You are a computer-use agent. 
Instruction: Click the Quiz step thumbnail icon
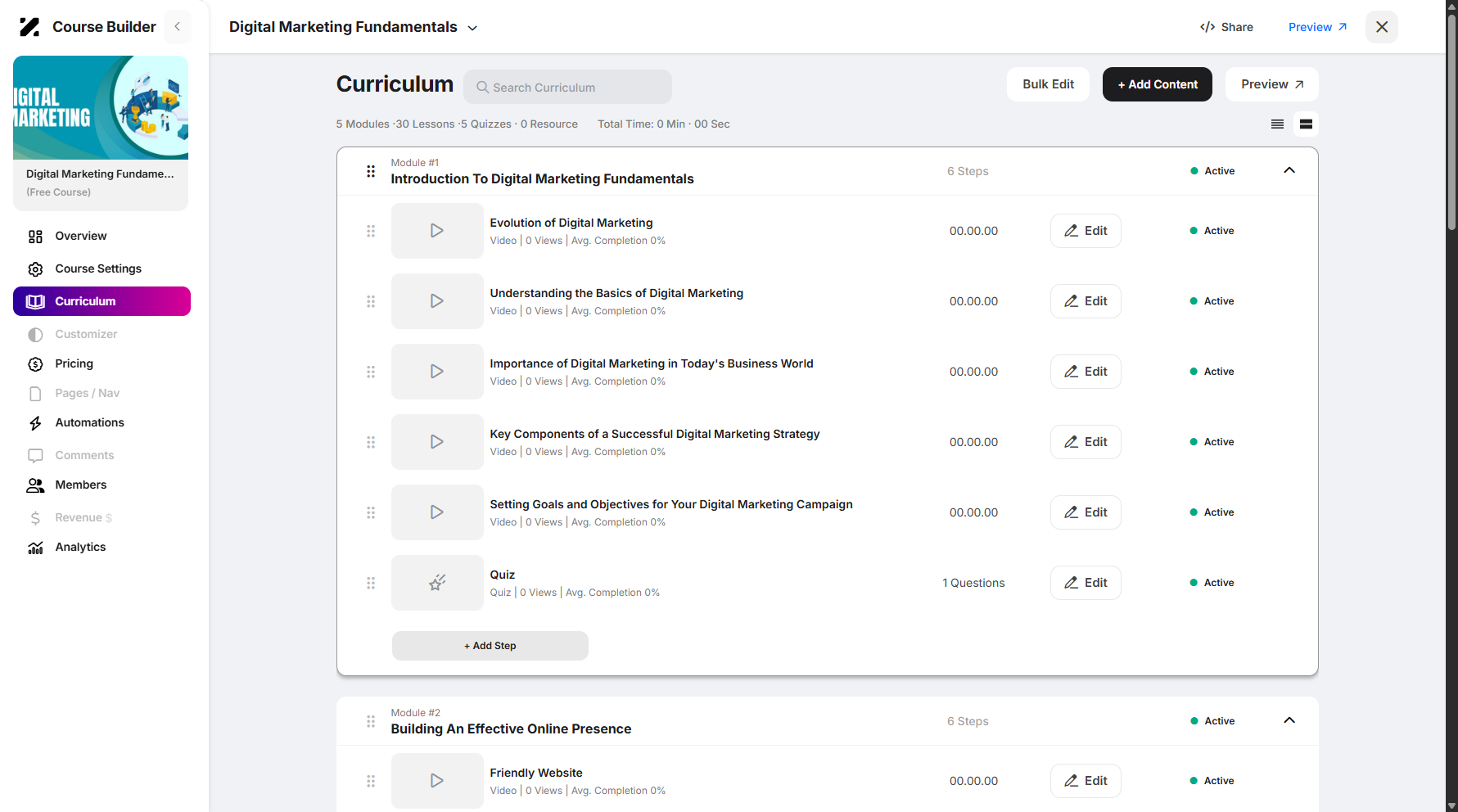coord(437,583)
